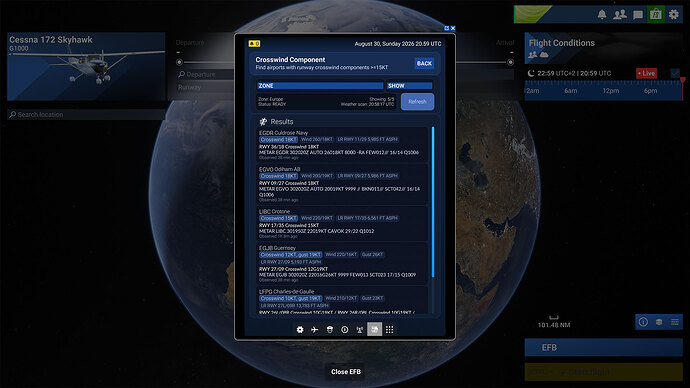This screenshot has width=690, height=388.
Task: Click the results list scrollbar
Action: [433, 202]
